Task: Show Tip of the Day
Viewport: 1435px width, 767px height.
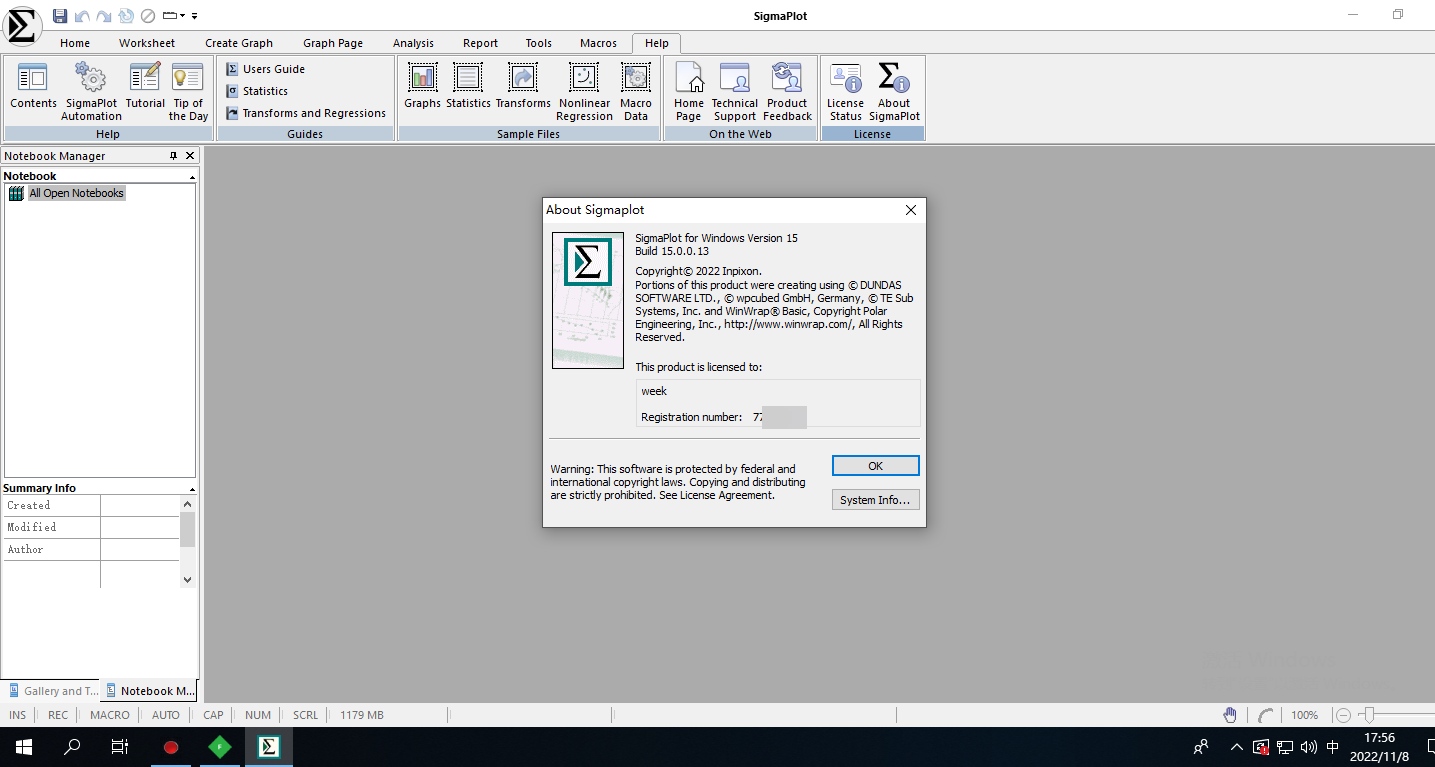Action: point(188,91)
